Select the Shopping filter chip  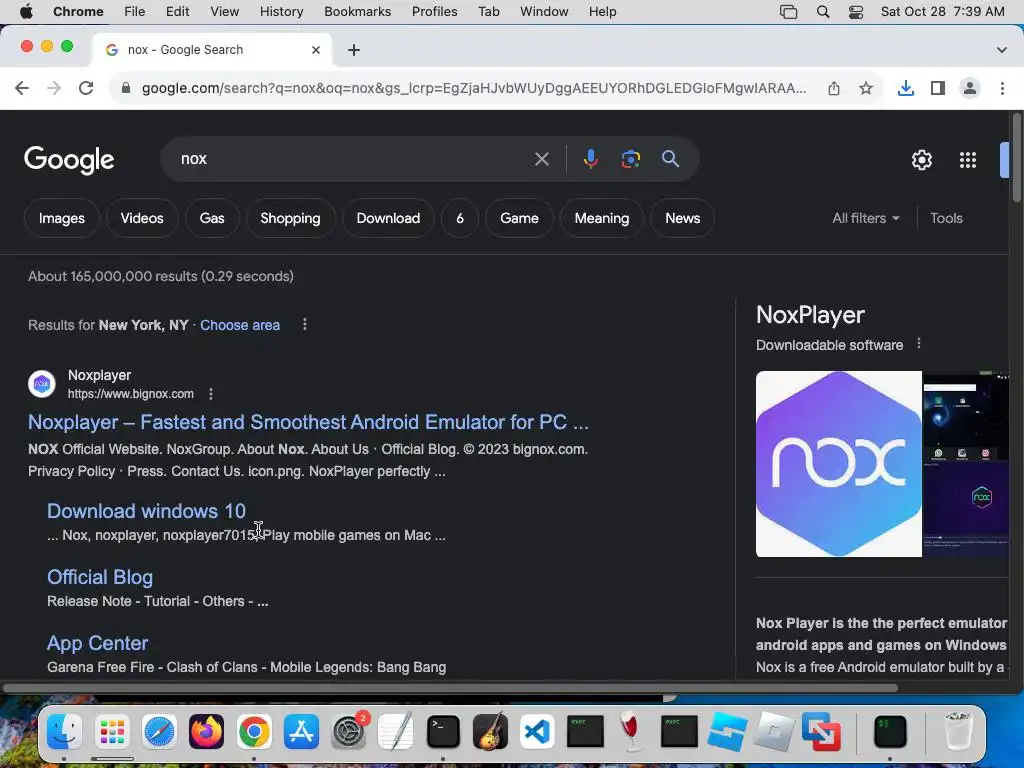290,218
